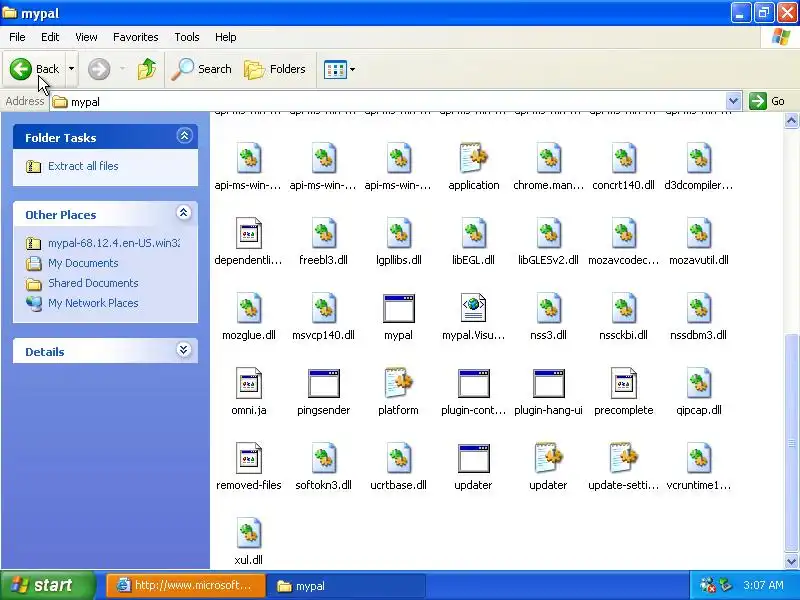This screenshot has width=800, height=600.
Task: Select the mypal executable icon
Action: pyautogui.click(x=398, y=308)
